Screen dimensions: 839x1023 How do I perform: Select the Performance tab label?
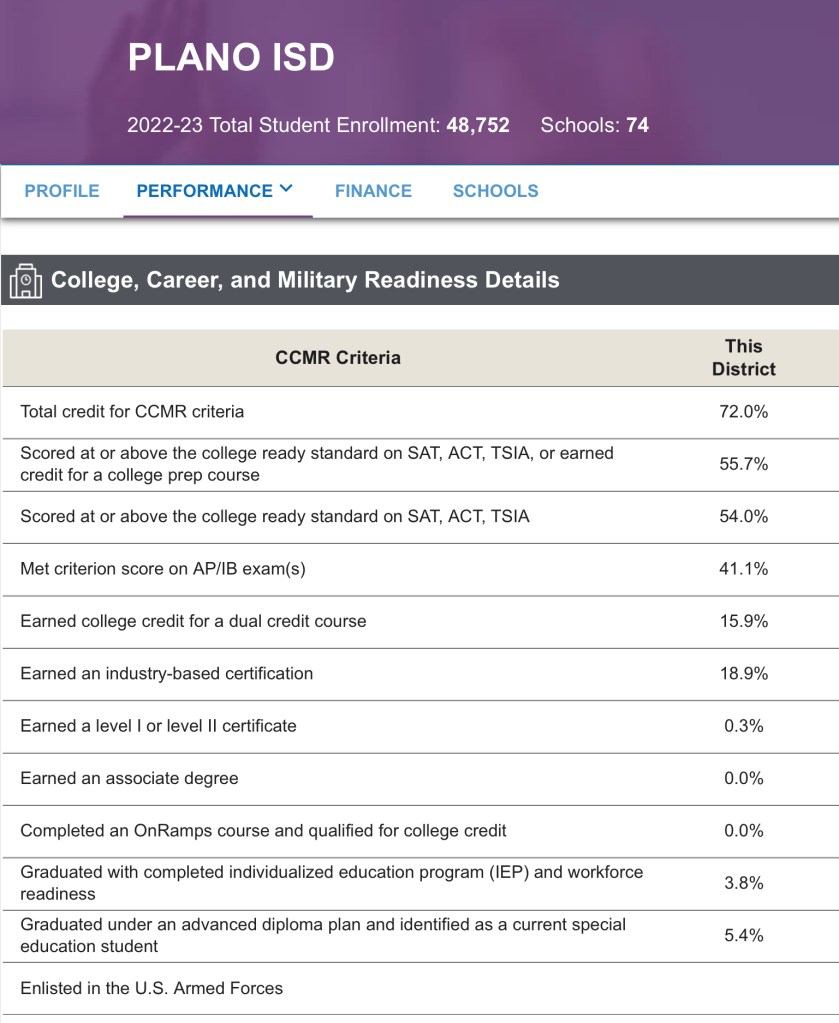pos(204,191)
